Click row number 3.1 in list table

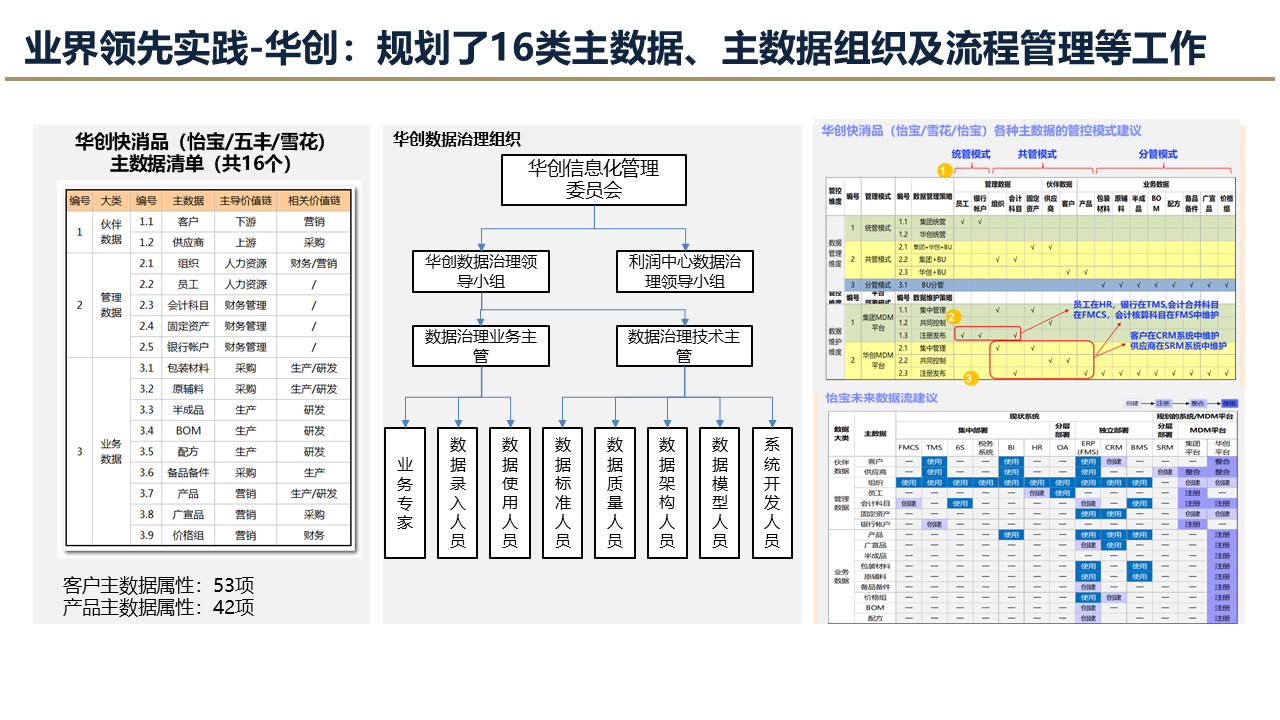click(146, 368)
